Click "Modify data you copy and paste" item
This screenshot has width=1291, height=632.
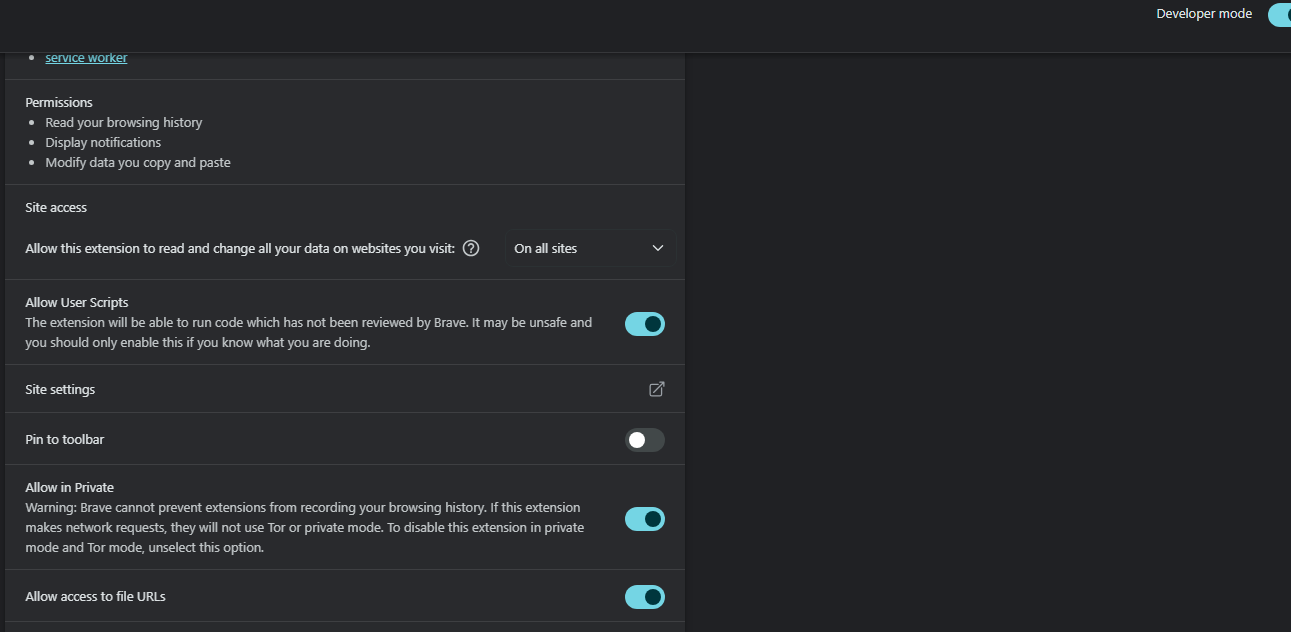pos(138,162)
